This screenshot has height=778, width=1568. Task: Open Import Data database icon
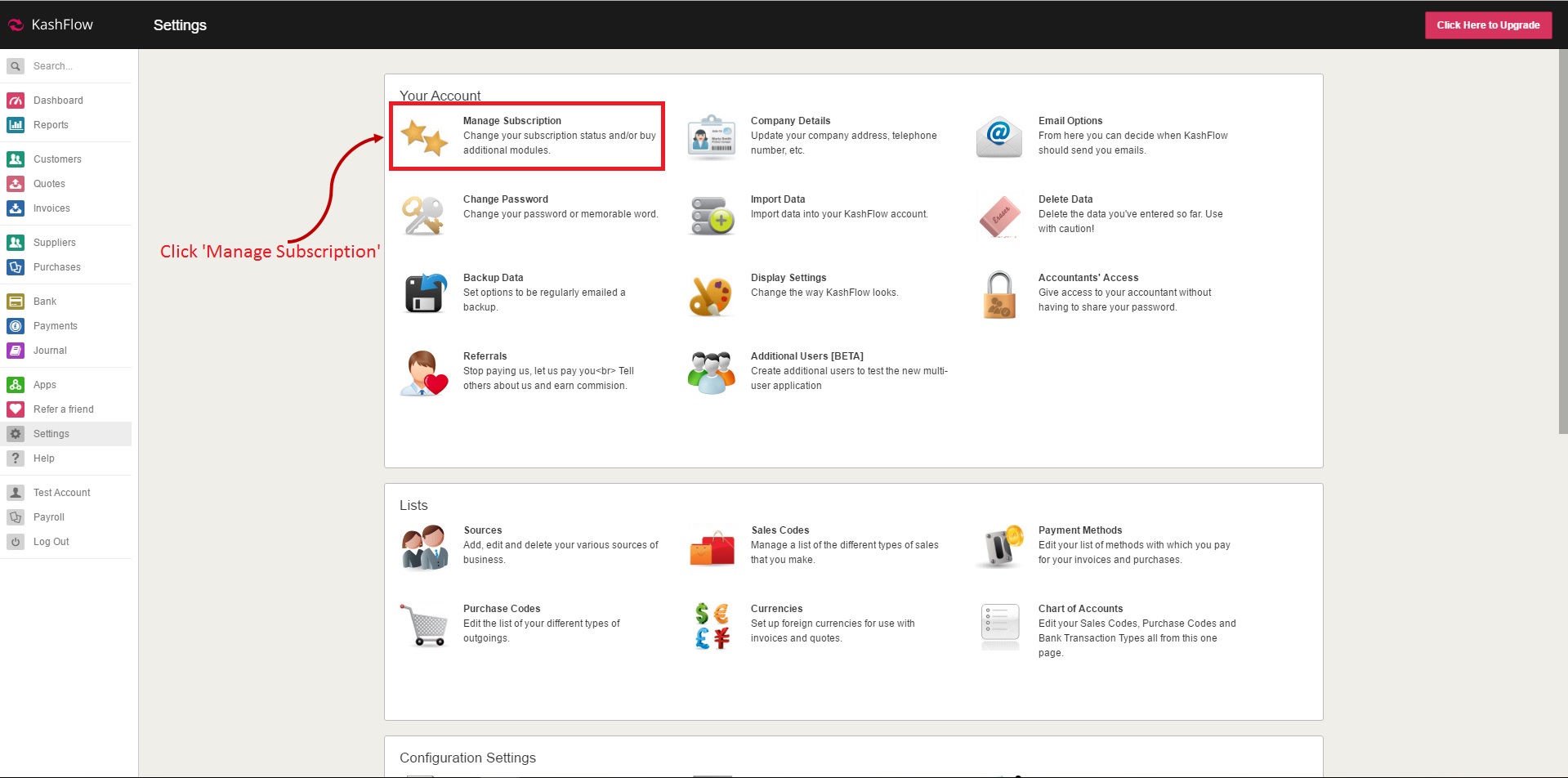click(711, 216)
